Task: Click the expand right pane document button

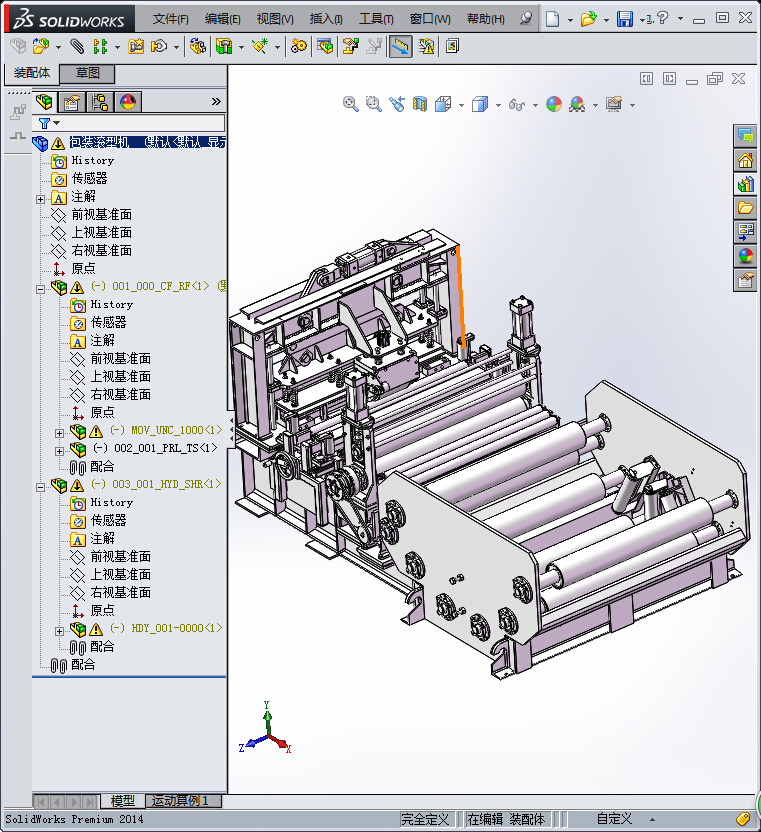Action: 670,79
